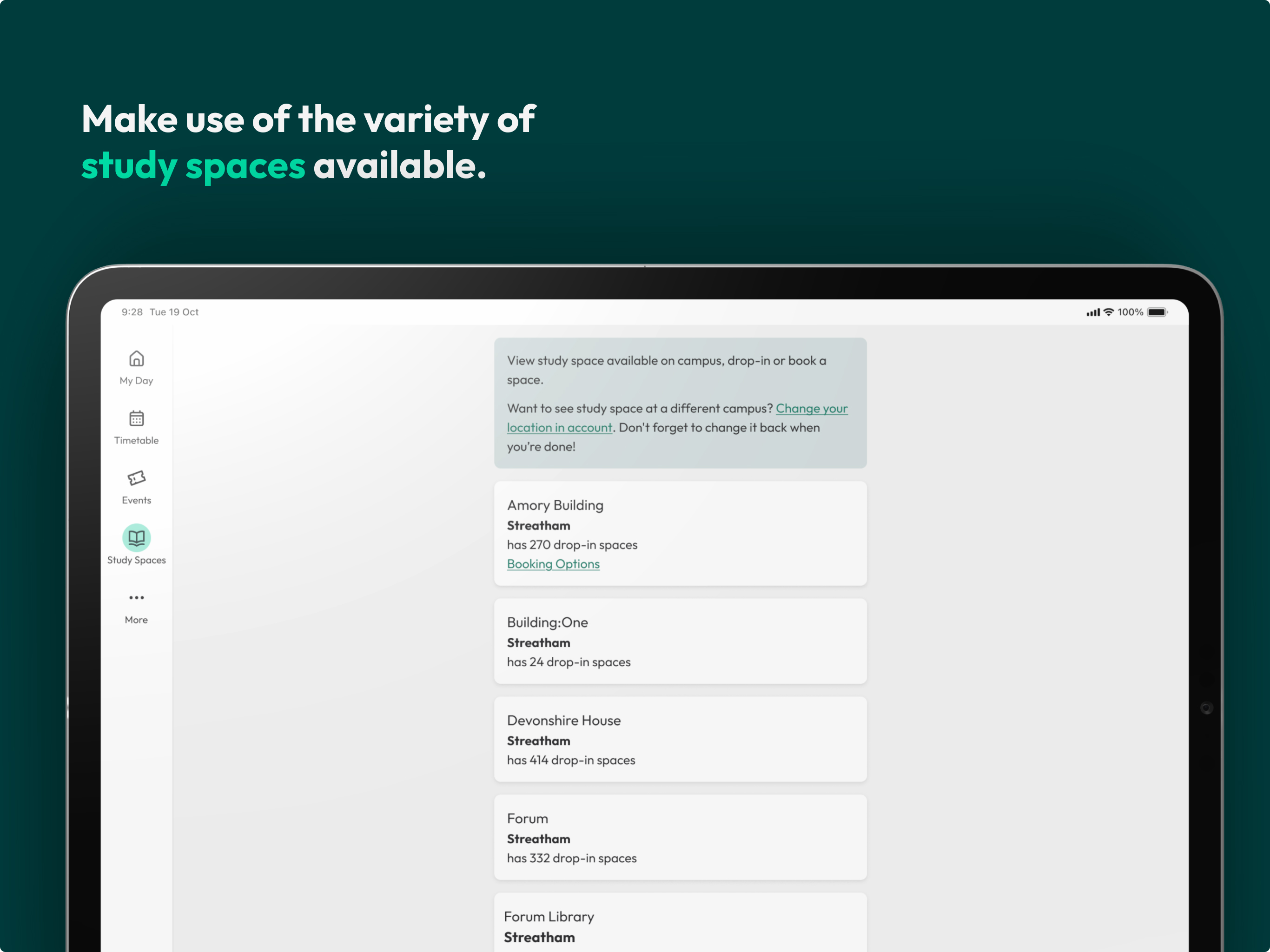Image resolution: width=1270 pixels, height=952 pixels.
Task: Tap the Wi-Fi icon in status bar
Action: [x=1109, y=312]
